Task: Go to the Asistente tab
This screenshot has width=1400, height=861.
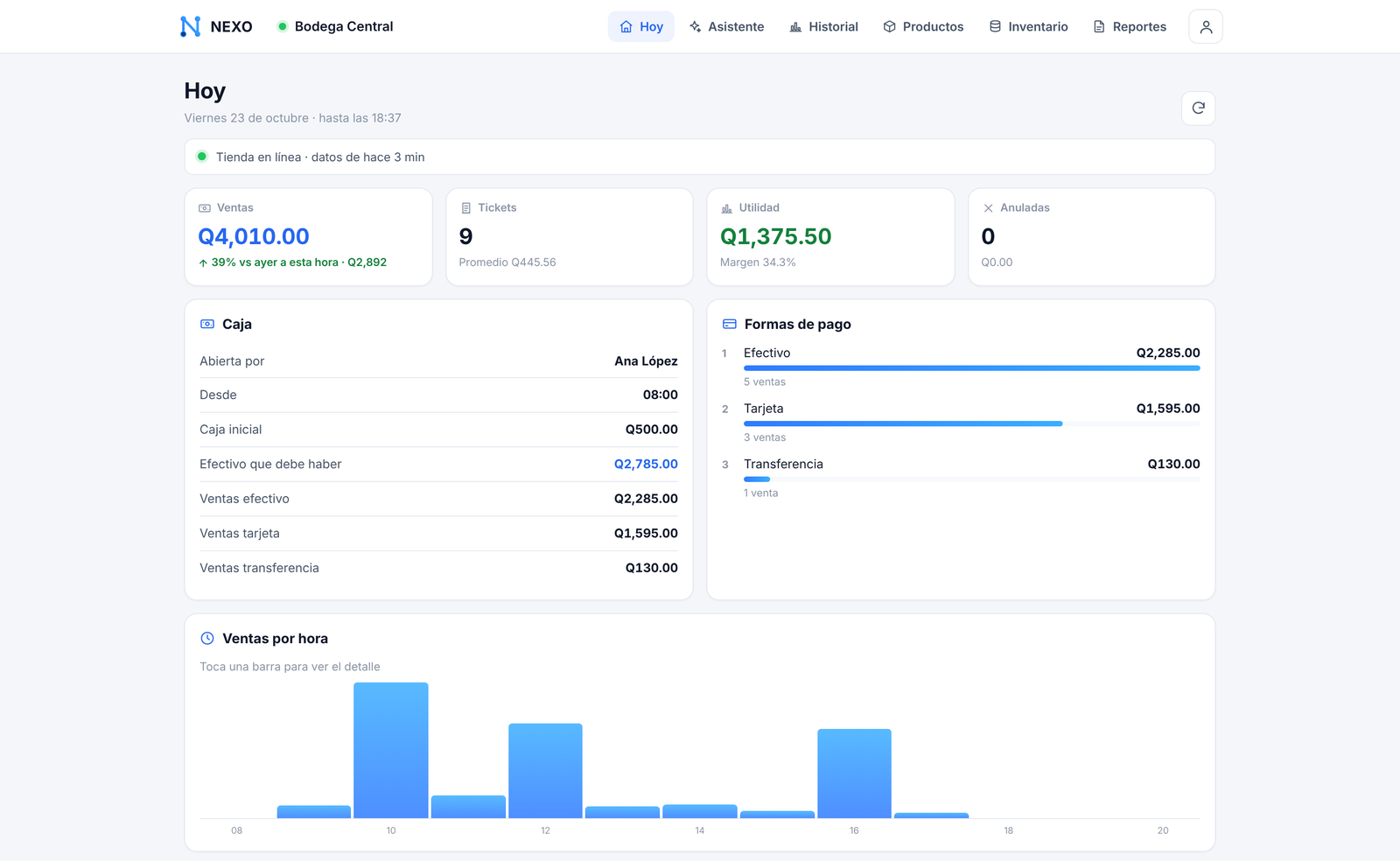Action: (726, 26)
